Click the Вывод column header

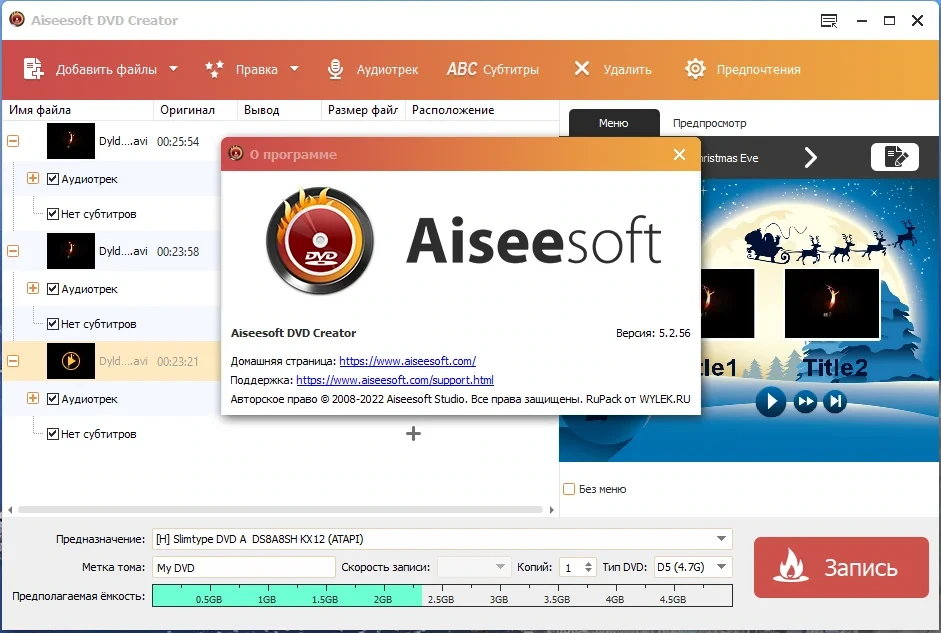(x=279, y=110)
